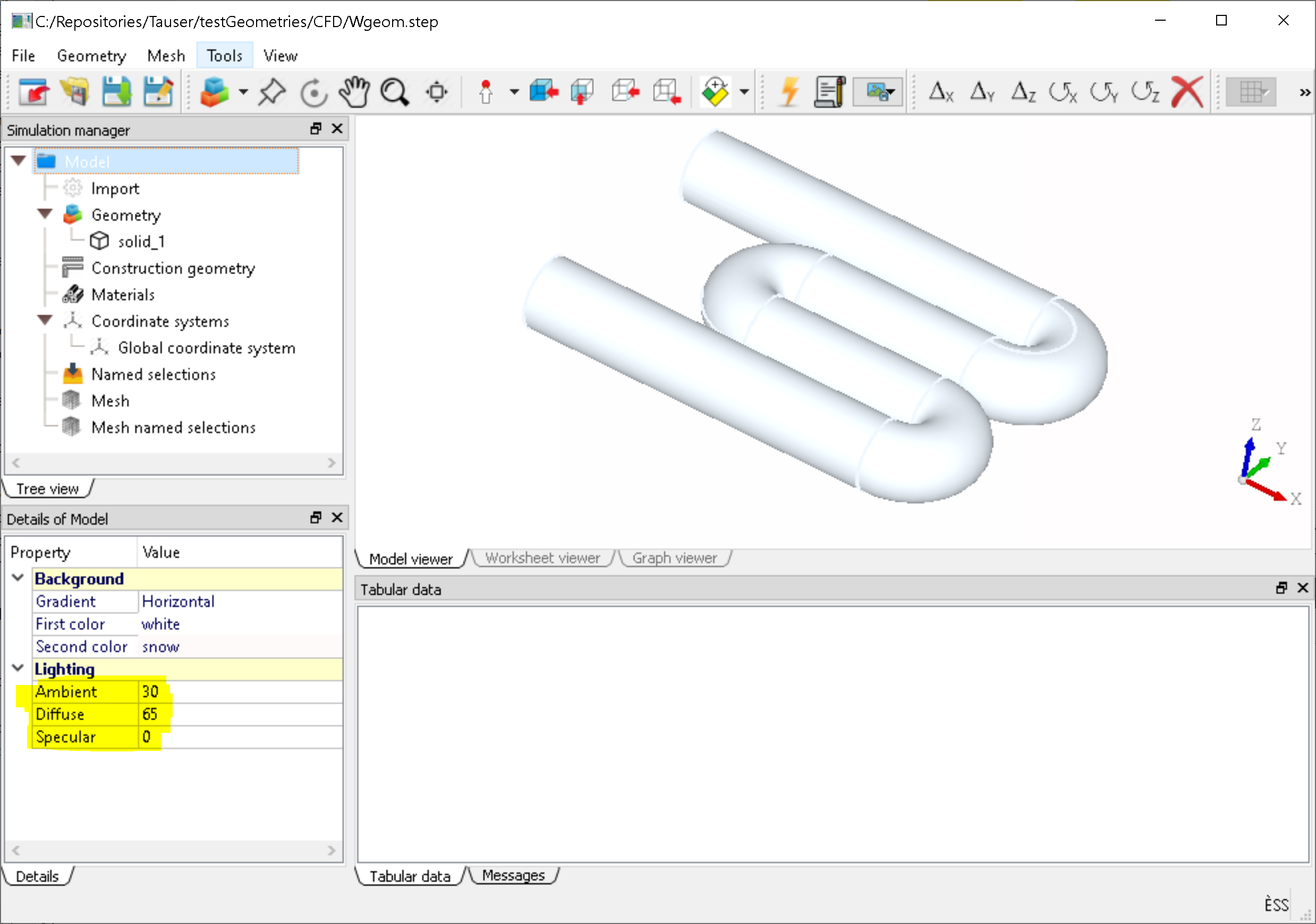Collapse the Coordinate systems tree branch

(x=45, y=320)
